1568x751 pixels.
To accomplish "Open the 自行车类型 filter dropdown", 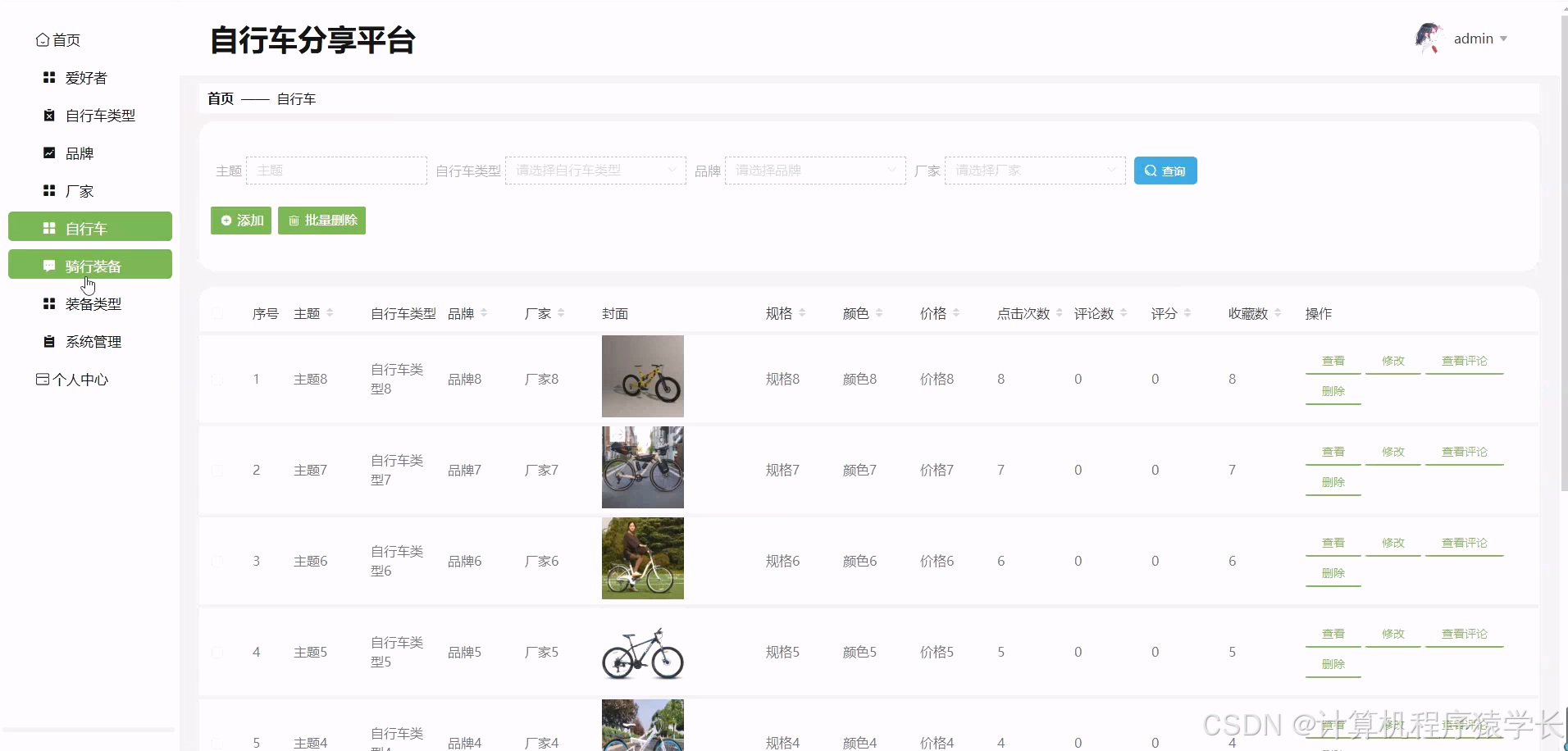I will pos(595,171).
